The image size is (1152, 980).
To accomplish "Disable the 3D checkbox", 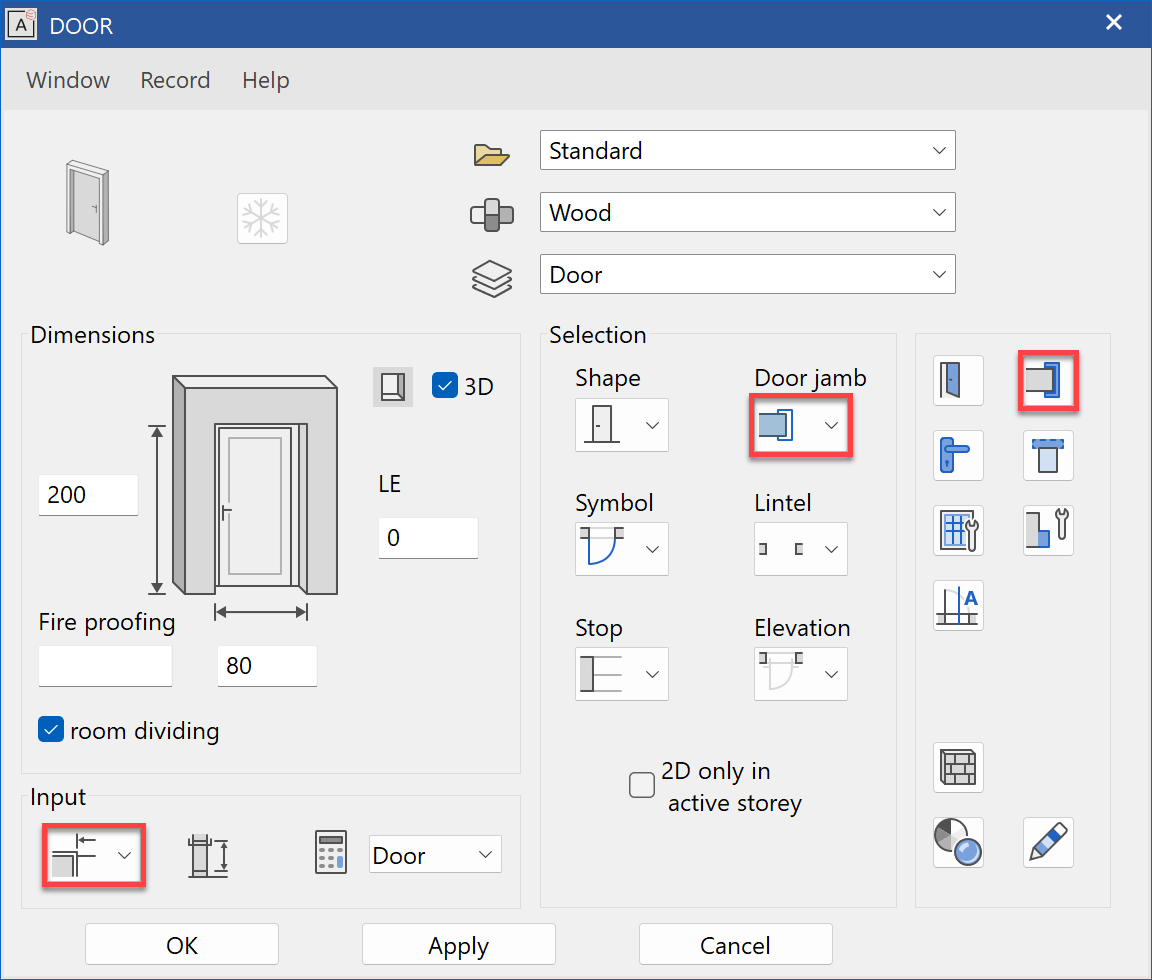I will 445,385.
